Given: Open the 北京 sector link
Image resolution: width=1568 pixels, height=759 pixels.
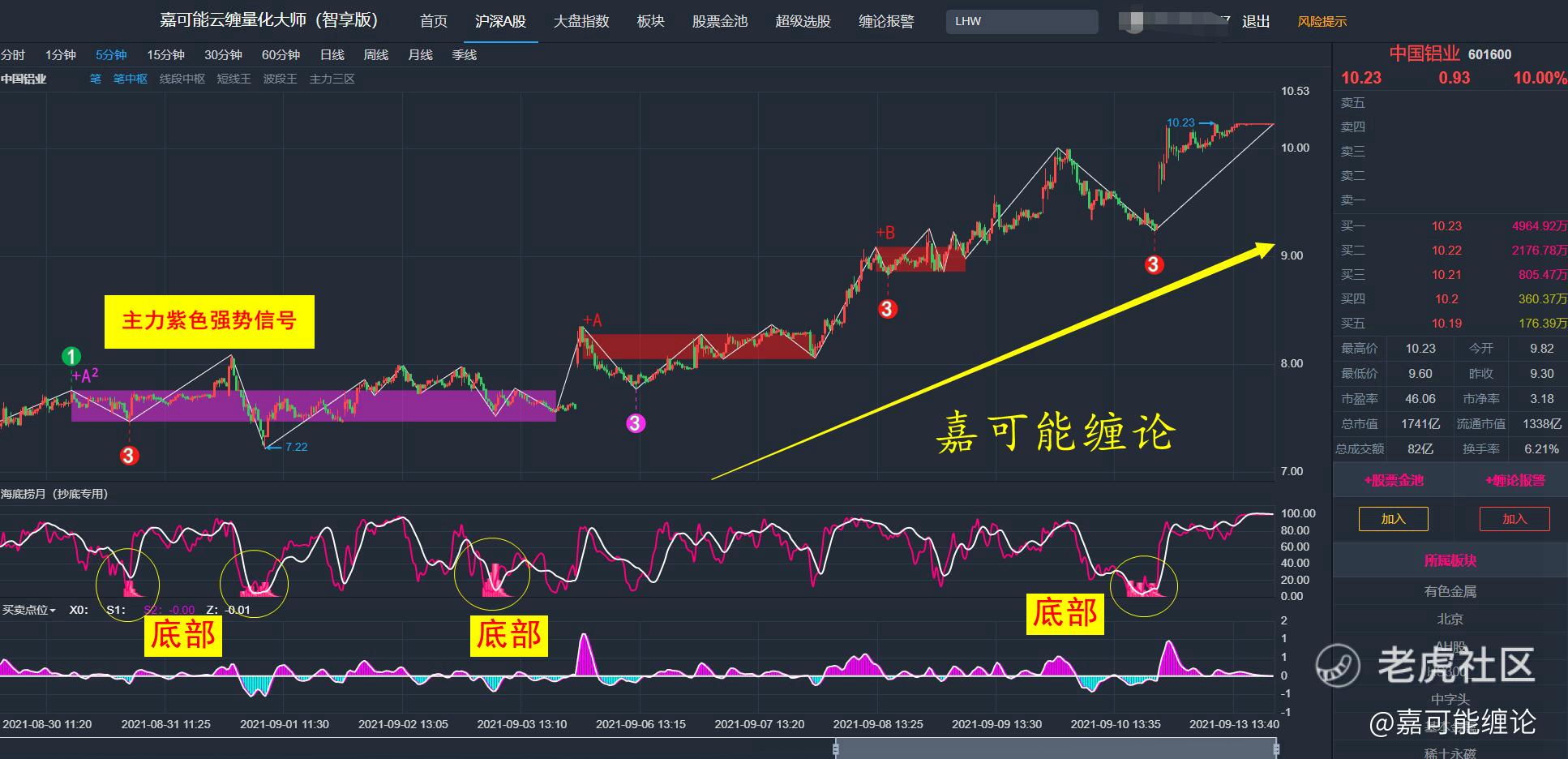Looking at the screenshot, I should point(1450,619).
